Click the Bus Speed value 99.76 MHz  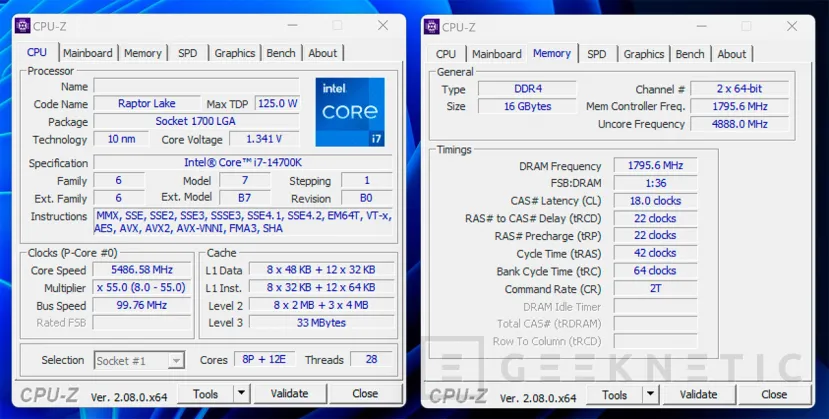142,305
